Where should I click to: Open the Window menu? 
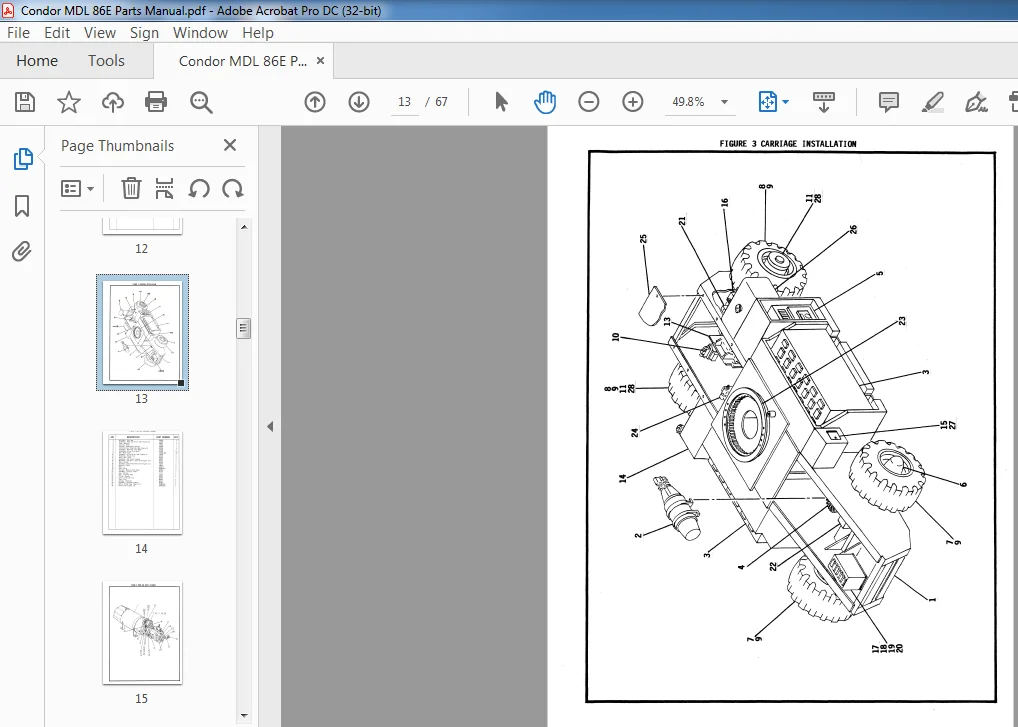200,32
